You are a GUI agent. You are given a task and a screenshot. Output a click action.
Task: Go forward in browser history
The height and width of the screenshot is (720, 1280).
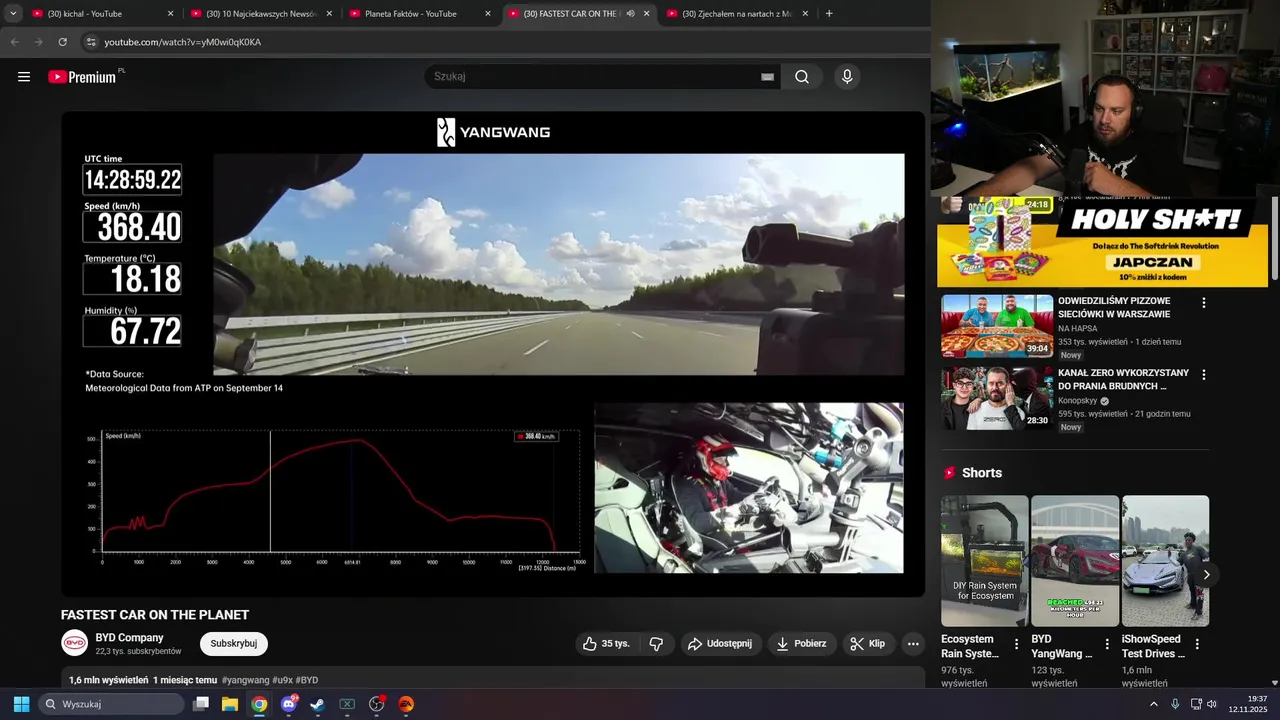pos(38,42)
